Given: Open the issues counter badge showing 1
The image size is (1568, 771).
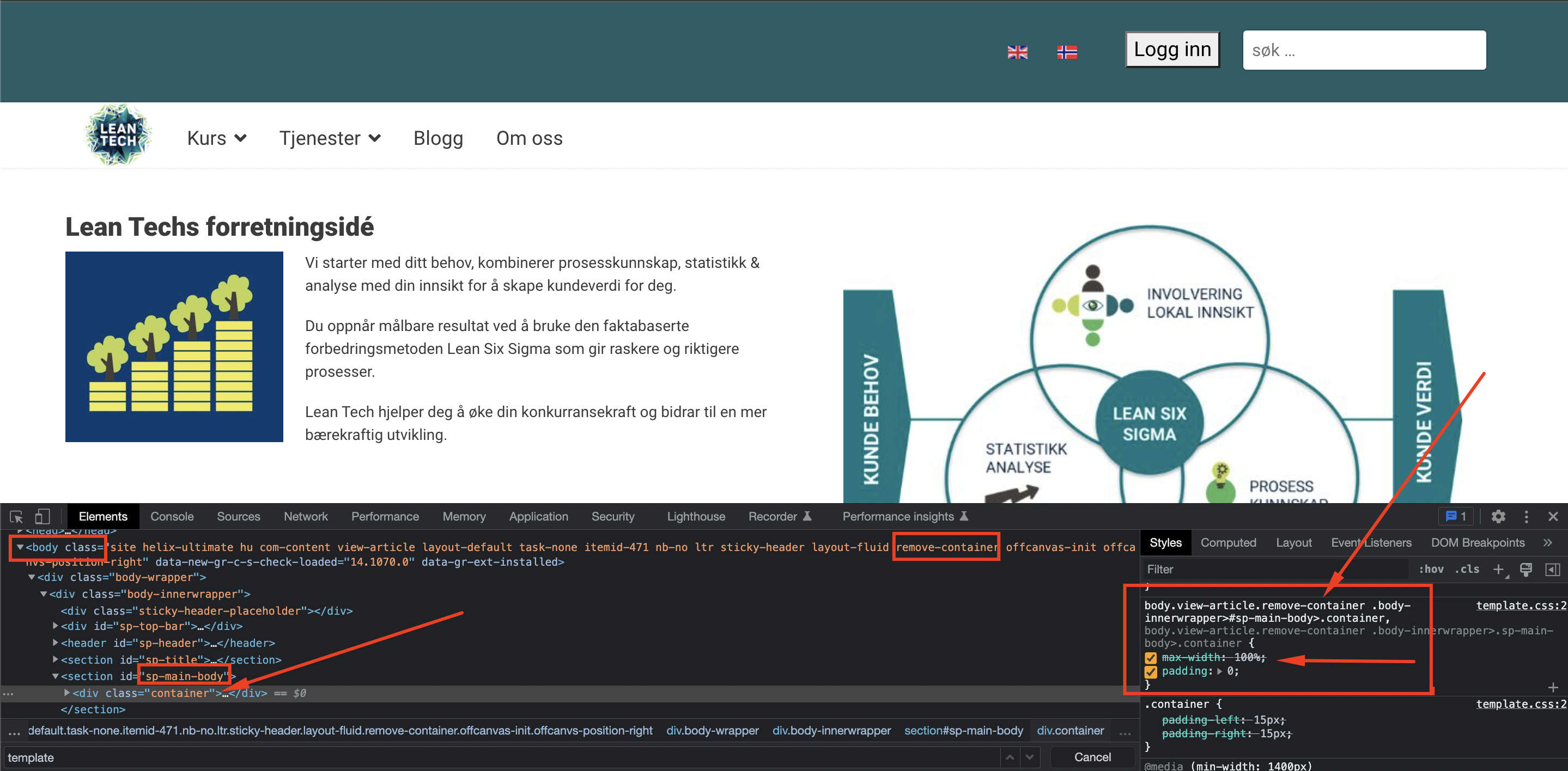Looking at the screenshot, I should coord(1455,517).
